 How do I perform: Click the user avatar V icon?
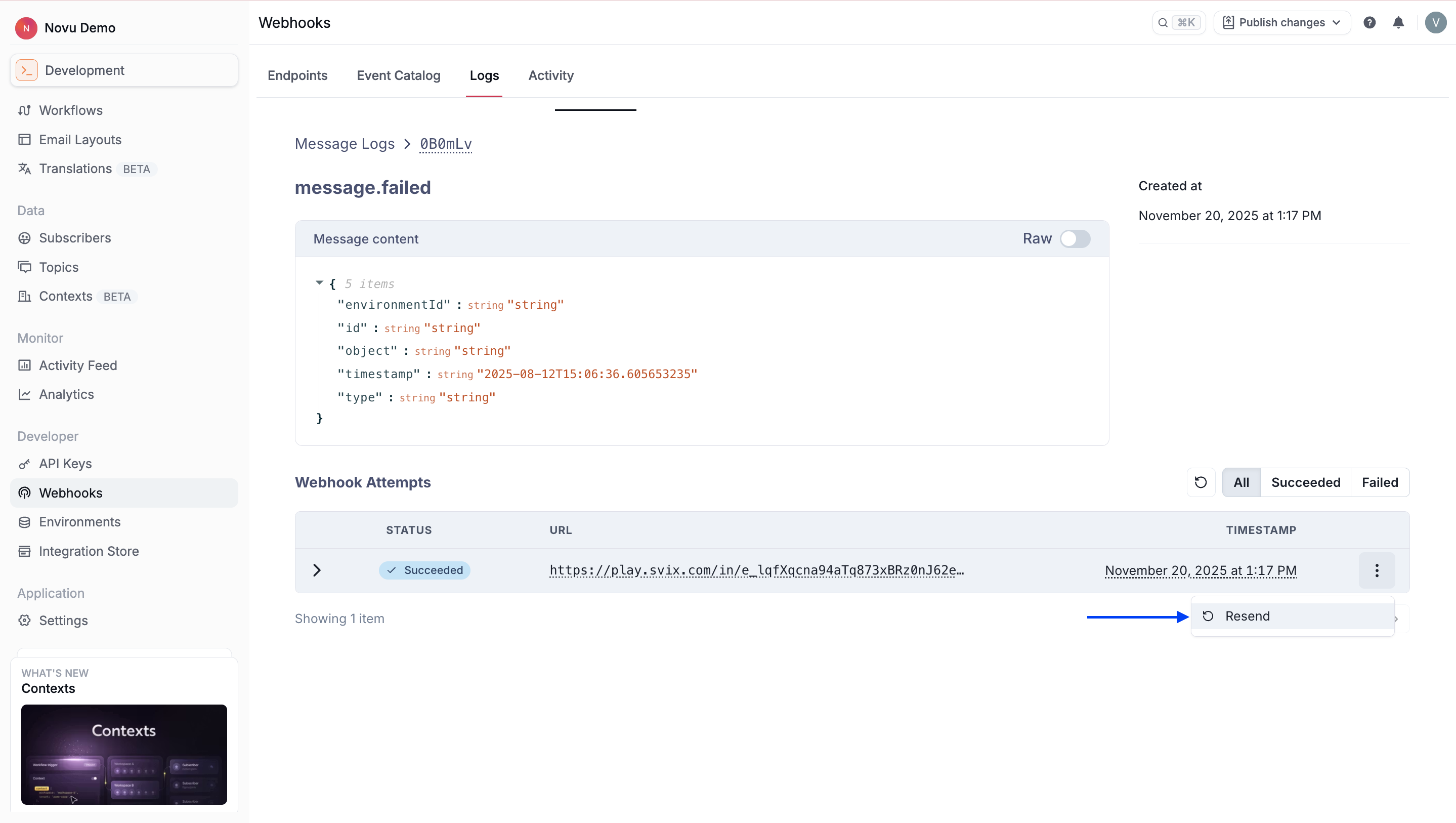[x=1435, y=23]
